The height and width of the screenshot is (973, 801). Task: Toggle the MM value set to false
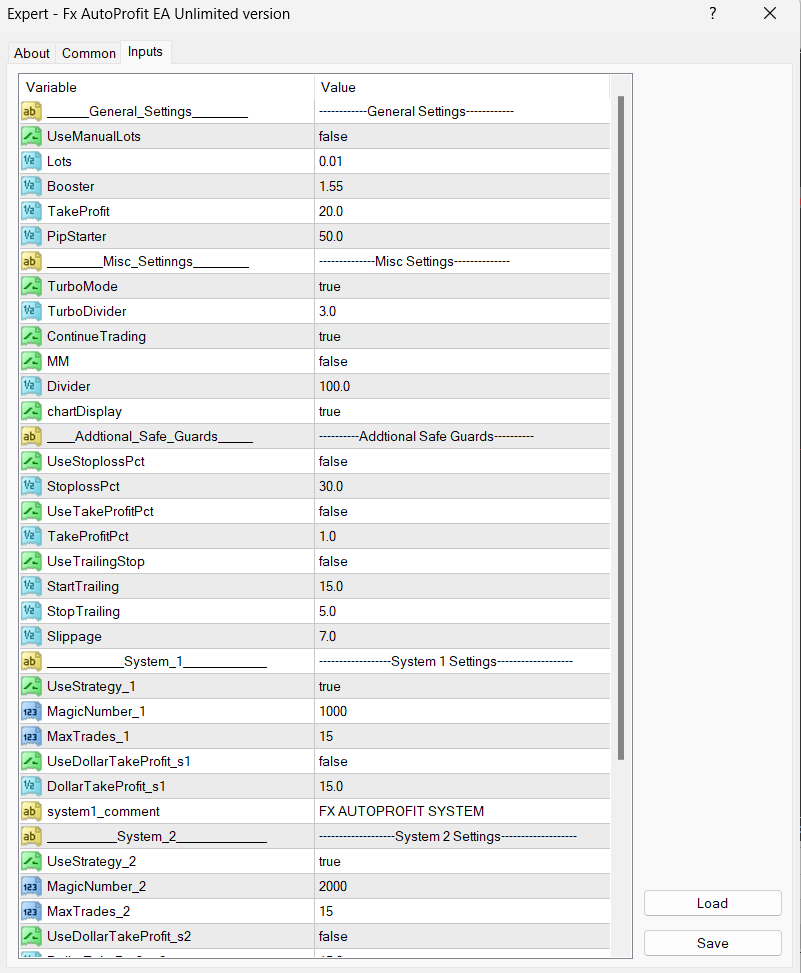pyautogui.click(x=460, y=361)
